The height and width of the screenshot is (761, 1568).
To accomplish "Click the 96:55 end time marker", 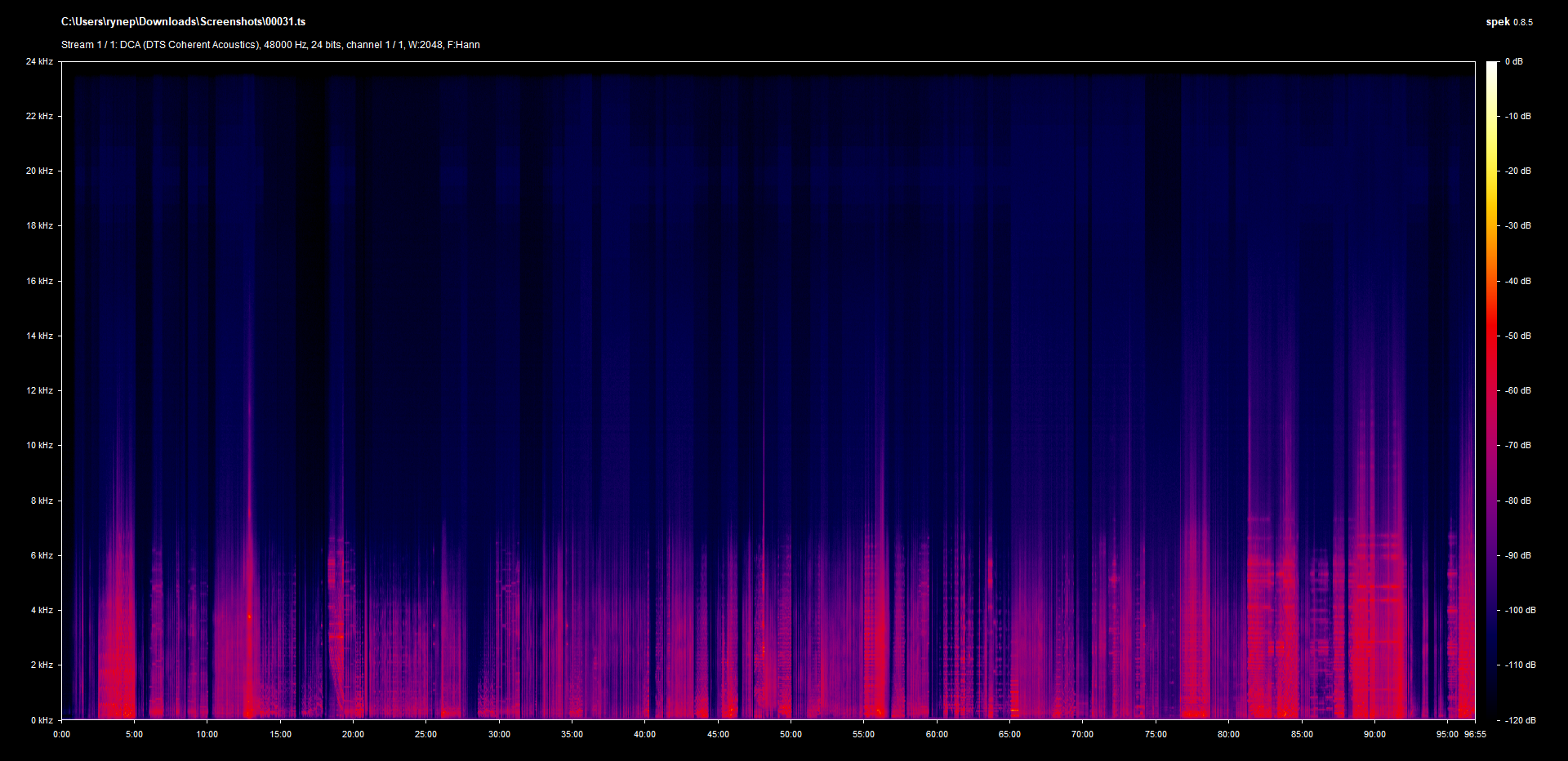I will coord(1475,734).
